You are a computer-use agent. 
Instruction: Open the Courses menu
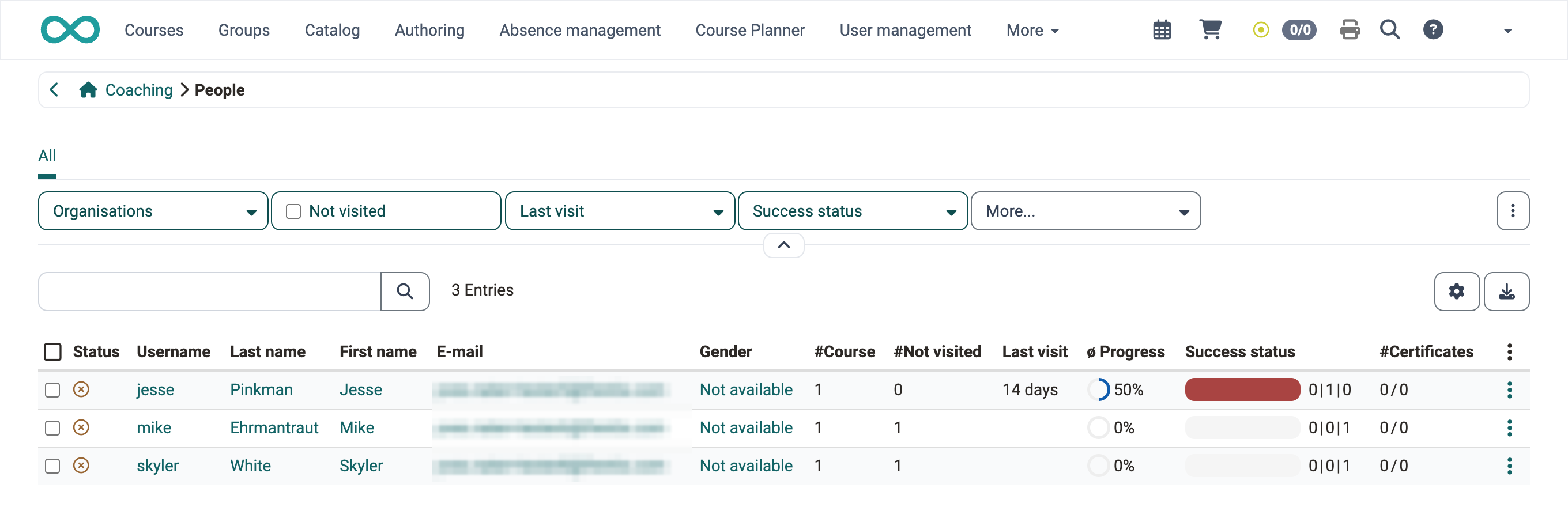point(154,31)
